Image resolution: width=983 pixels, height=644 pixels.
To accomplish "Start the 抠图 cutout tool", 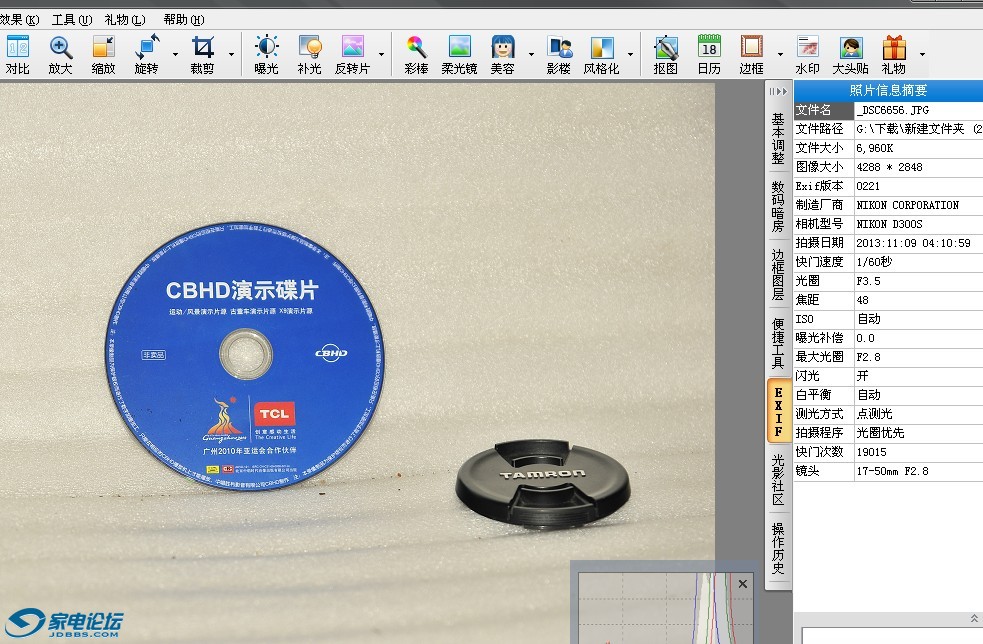I will tap(666, 55).
